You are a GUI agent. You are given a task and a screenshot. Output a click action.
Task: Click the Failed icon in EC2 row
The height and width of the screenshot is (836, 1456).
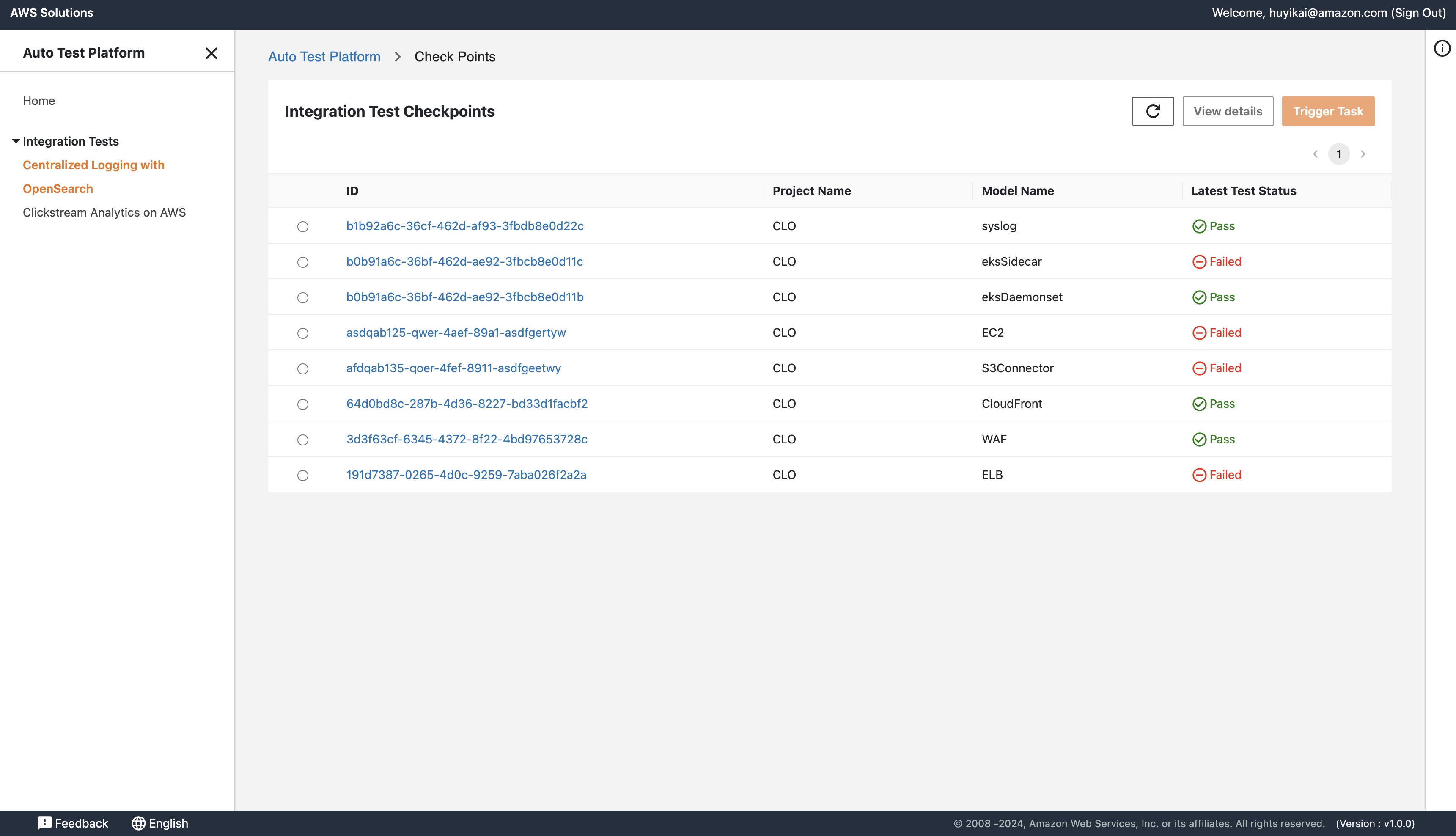1199,333
